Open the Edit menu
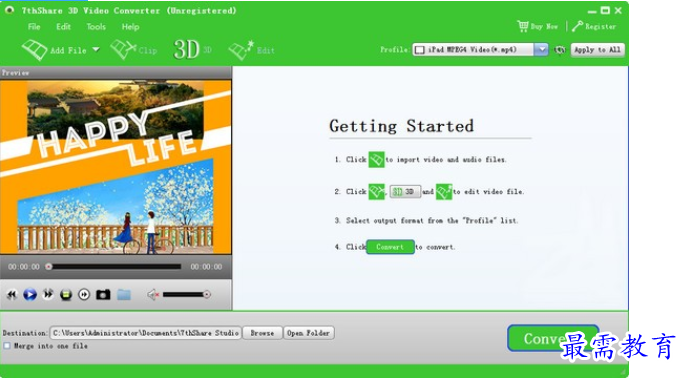684x378 pixels. click(x=63, y=27)
